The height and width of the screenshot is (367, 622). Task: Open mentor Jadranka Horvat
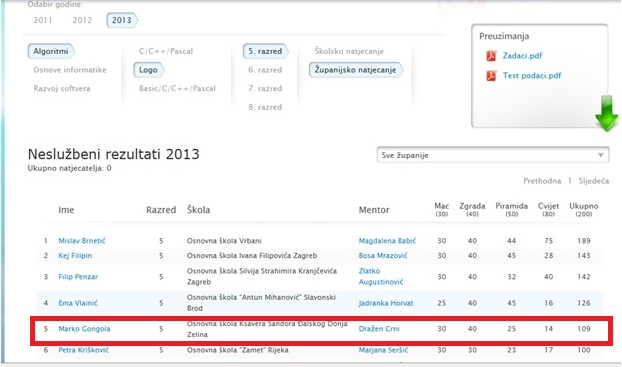[386, 303]
